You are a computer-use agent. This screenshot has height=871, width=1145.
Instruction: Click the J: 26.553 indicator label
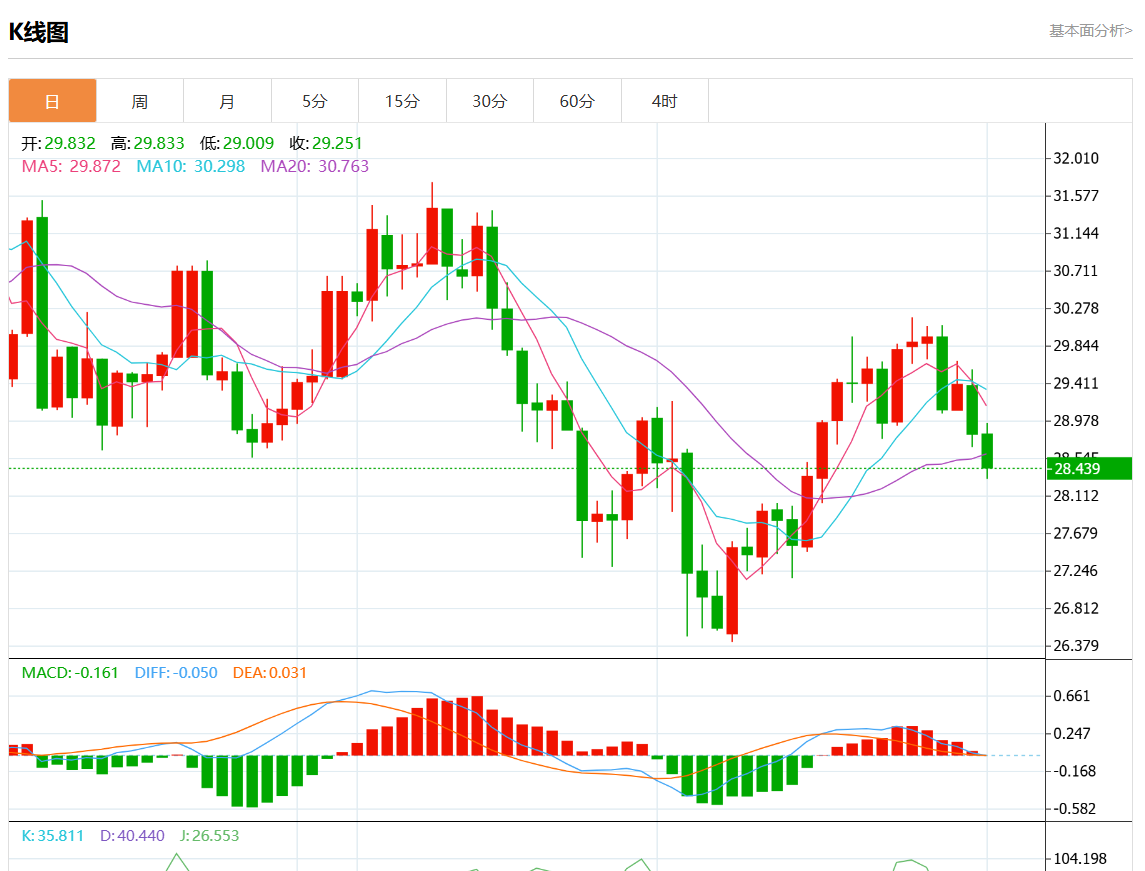pyautogui.click(x=209, y=836)
